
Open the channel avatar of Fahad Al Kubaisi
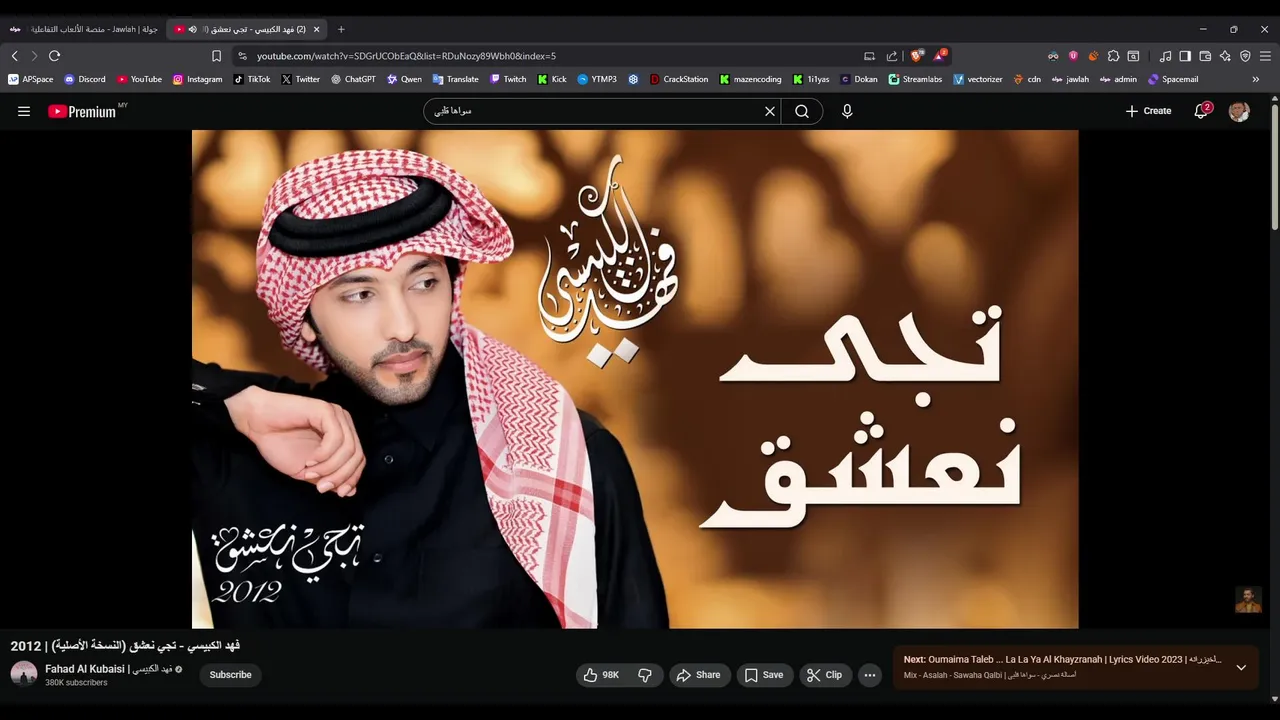point(24,675)
